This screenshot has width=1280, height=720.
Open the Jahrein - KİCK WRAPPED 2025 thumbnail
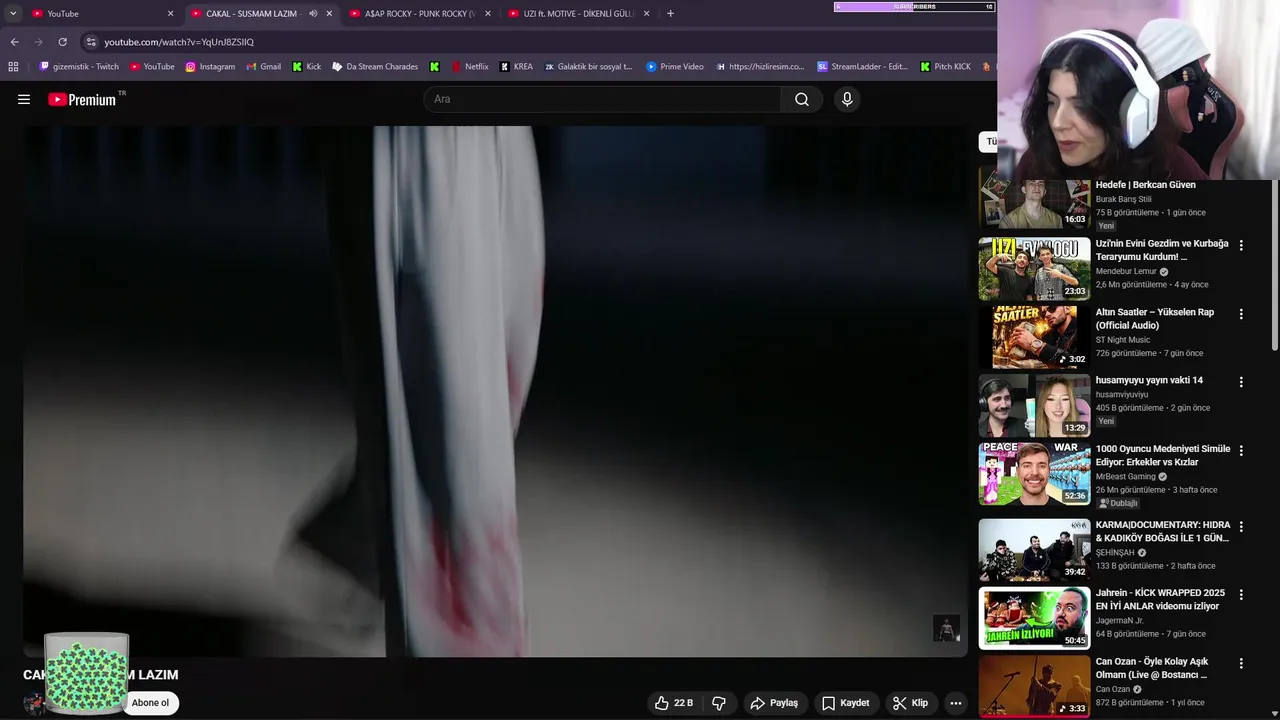(1034, 618)
